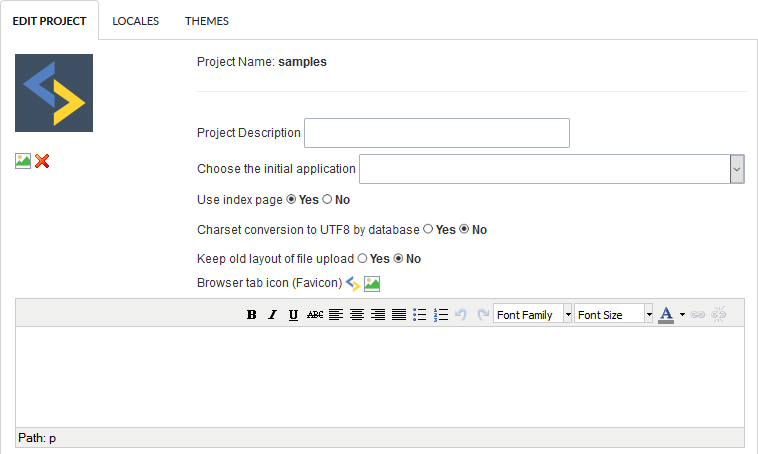758x454 pixels.
Task: Delete project image with red X
Action: [x=42, y=161]
